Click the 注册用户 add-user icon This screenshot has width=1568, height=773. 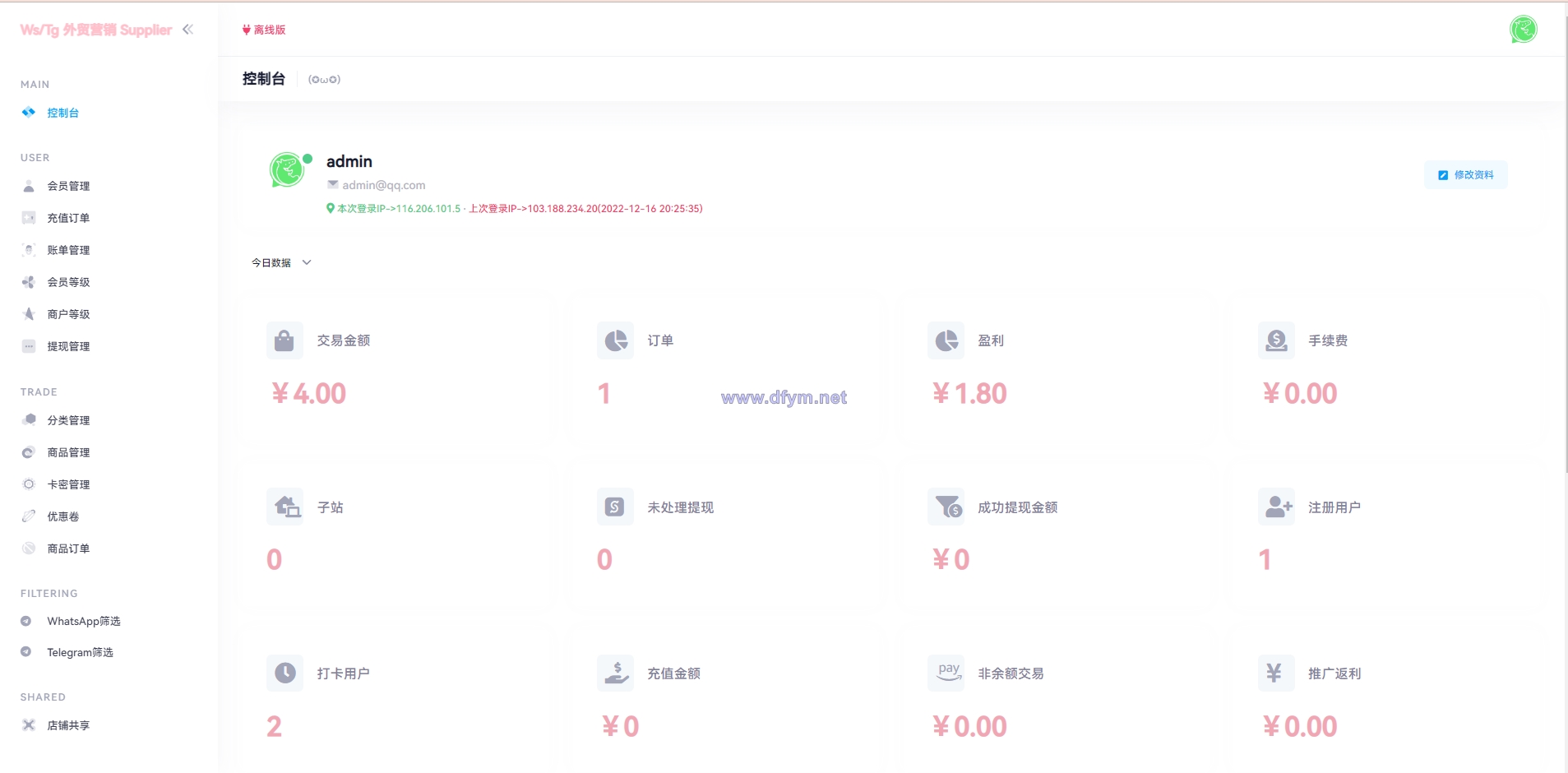1276,507
